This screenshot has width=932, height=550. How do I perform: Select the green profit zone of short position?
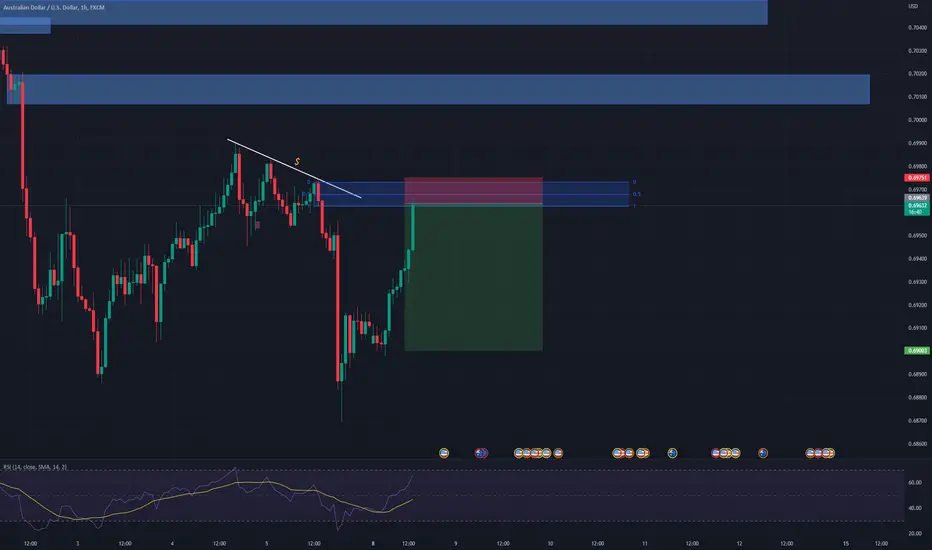pos(473,278)
